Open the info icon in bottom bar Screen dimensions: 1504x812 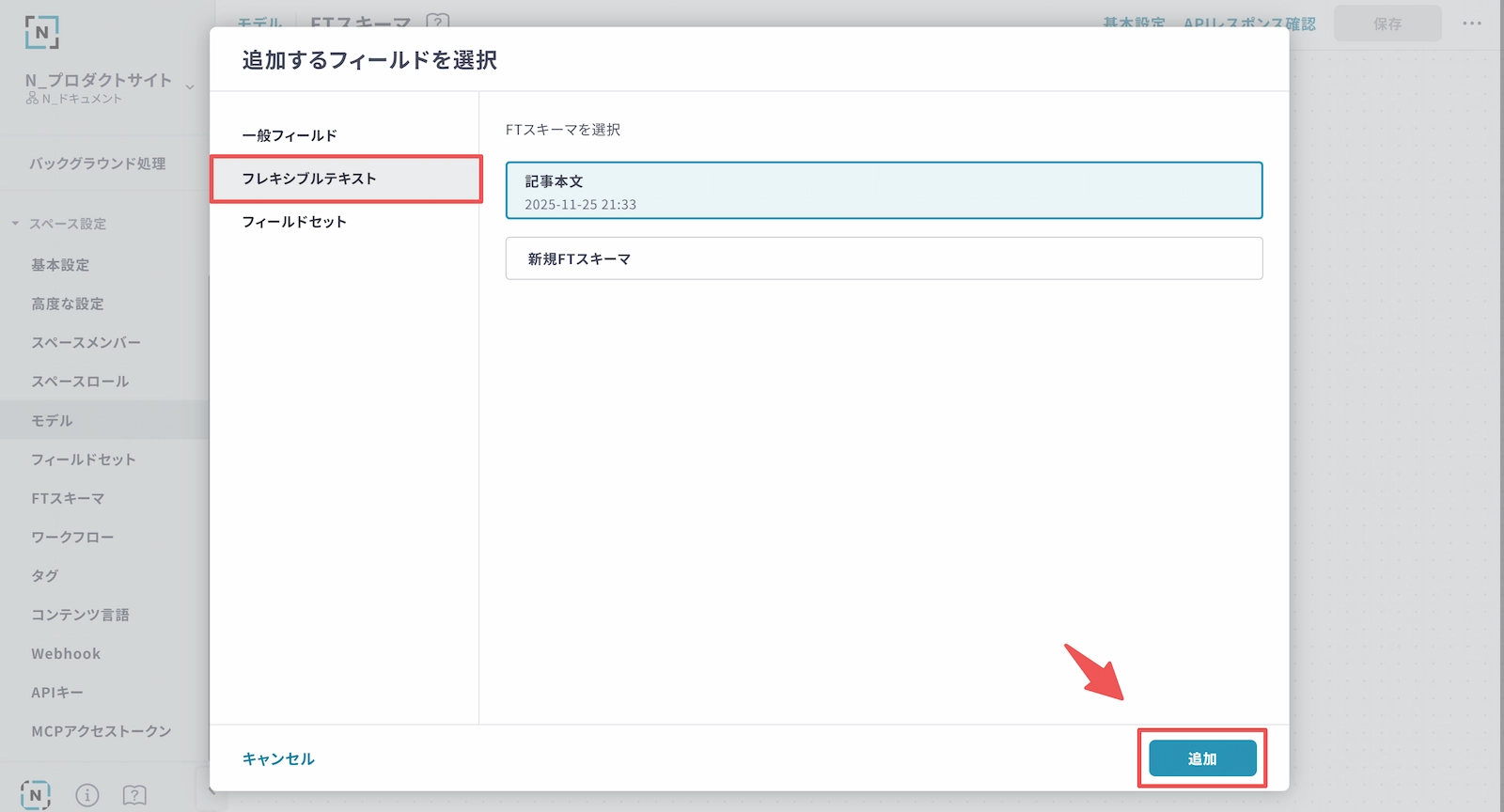tap(86, 795)
